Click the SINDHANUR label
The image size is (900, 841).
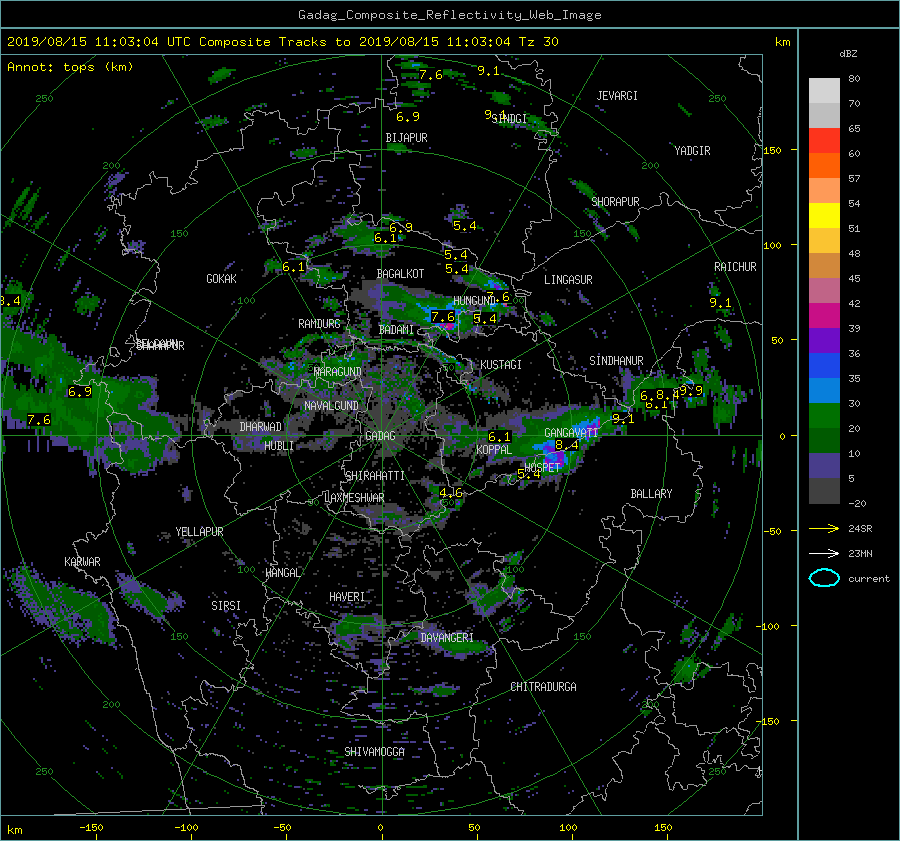point(616,361)
